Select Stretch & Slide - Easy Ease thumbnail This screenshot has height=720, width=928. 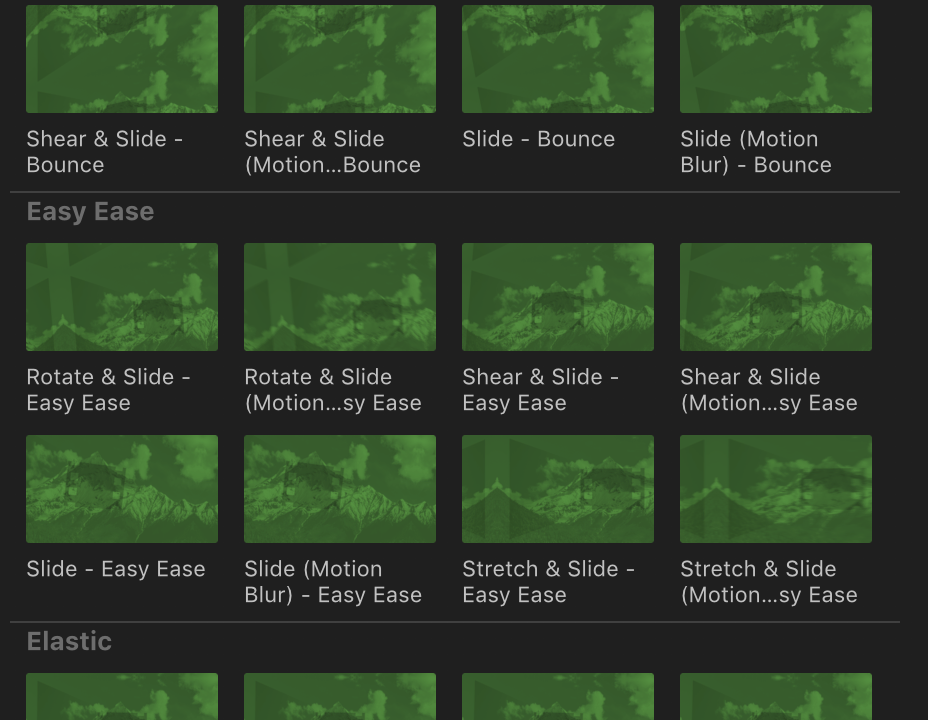(x=558, y=489)
